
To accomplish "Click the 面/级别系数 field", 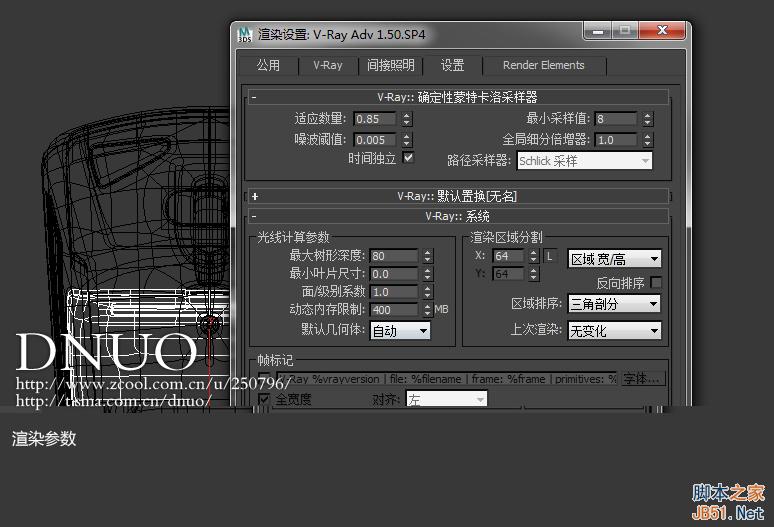I will pos(394,292).
